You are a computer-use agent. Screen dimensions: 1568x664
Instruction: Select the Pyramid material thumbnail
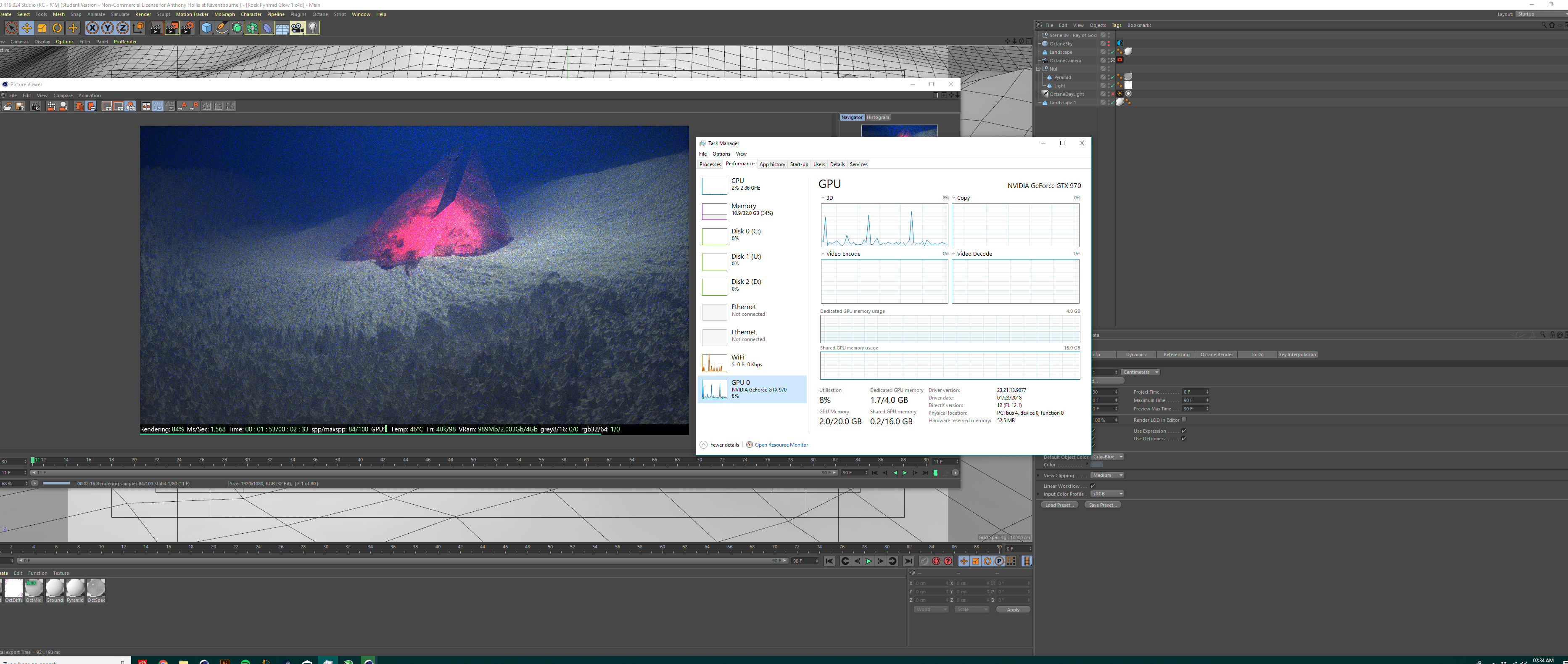click(75, 588)
